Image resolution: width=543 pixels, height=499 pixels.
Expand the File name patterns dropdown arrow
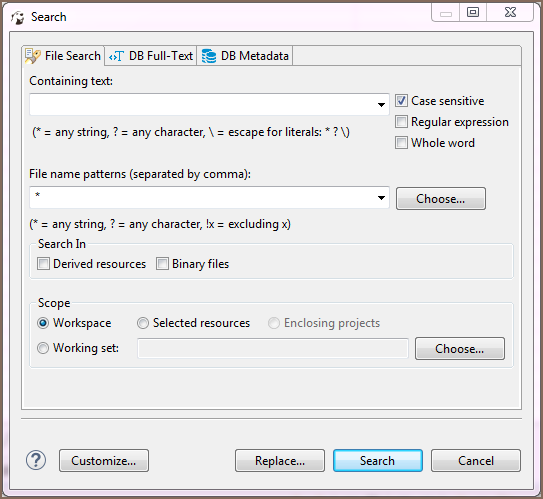tap(381, 198)
